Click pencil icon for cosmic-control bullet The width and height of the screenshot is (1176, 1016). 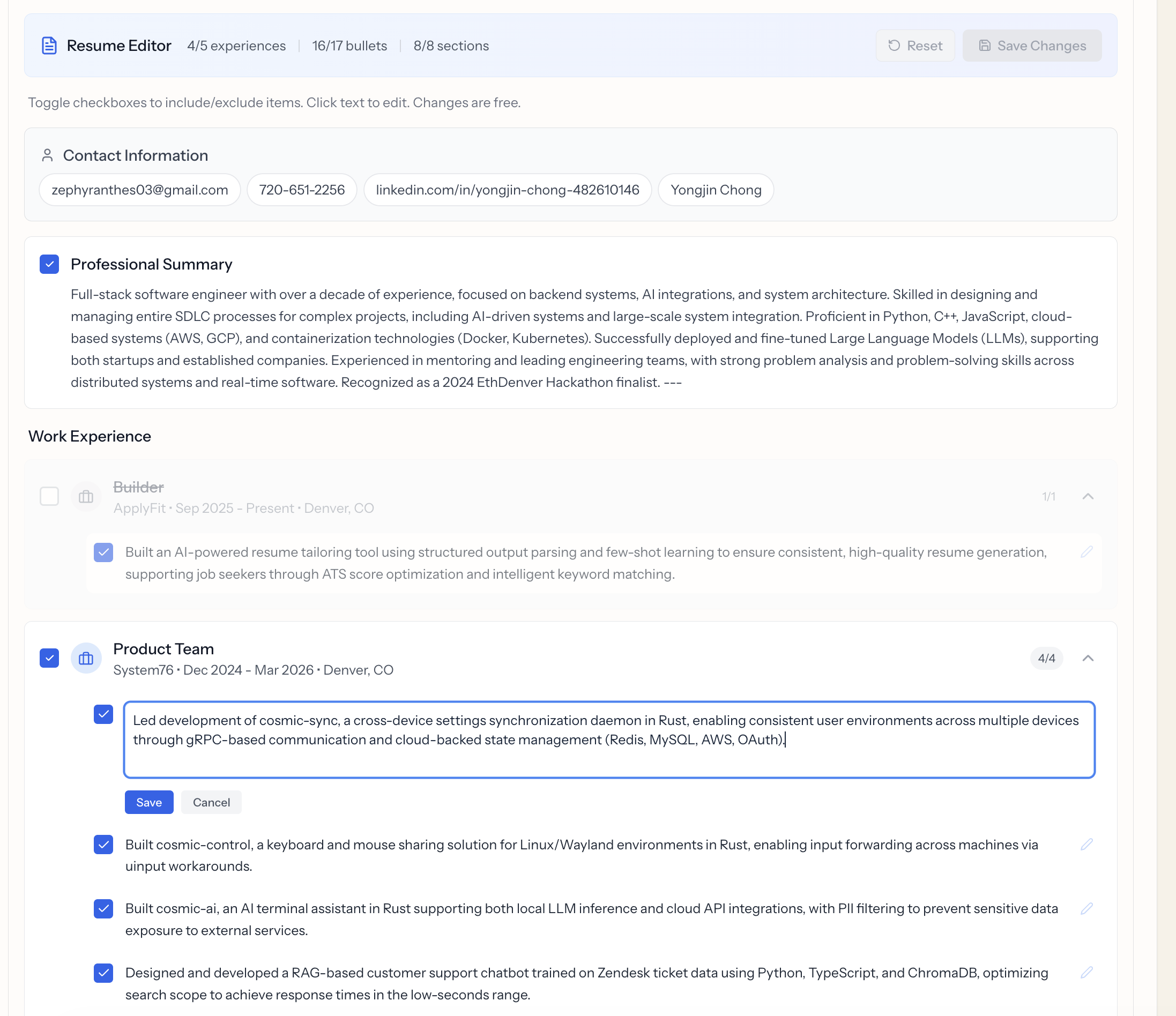point(1086,844)
